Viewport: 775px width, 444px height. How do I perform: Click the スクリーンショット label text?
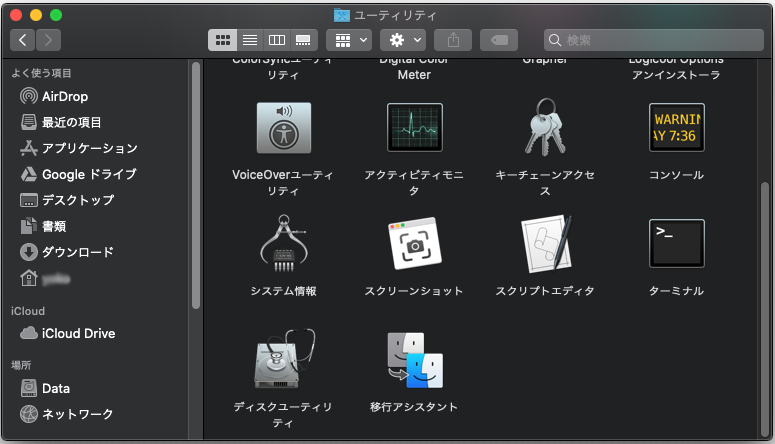(414, 291)
